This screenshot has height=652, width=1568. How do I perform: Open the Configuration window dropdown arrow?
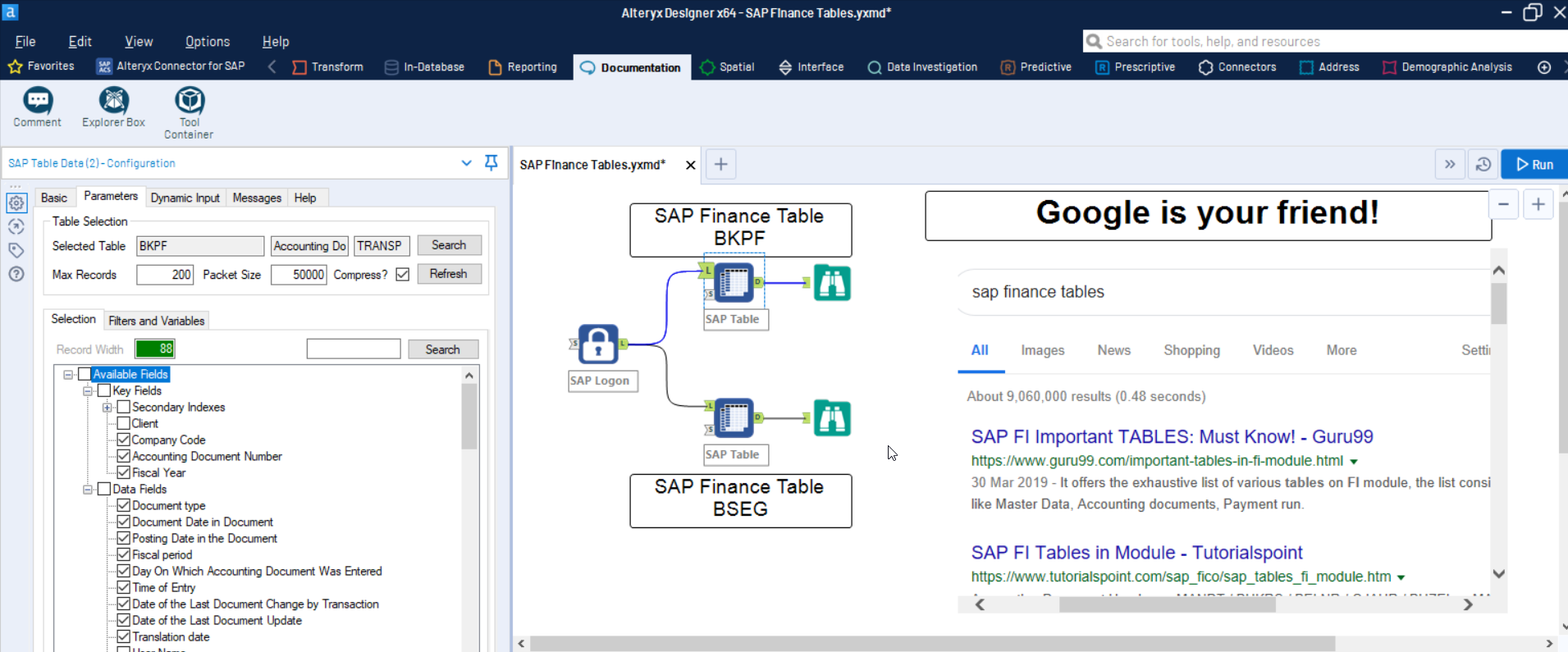[466, 163]
